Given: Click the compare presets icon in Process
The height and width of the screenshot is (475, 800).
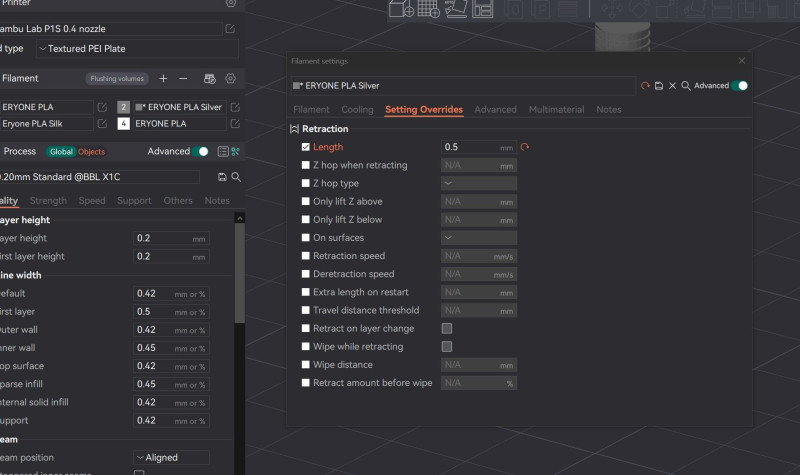Looking at the screenshot, I should pyautogui.click(x=235, y=152).
